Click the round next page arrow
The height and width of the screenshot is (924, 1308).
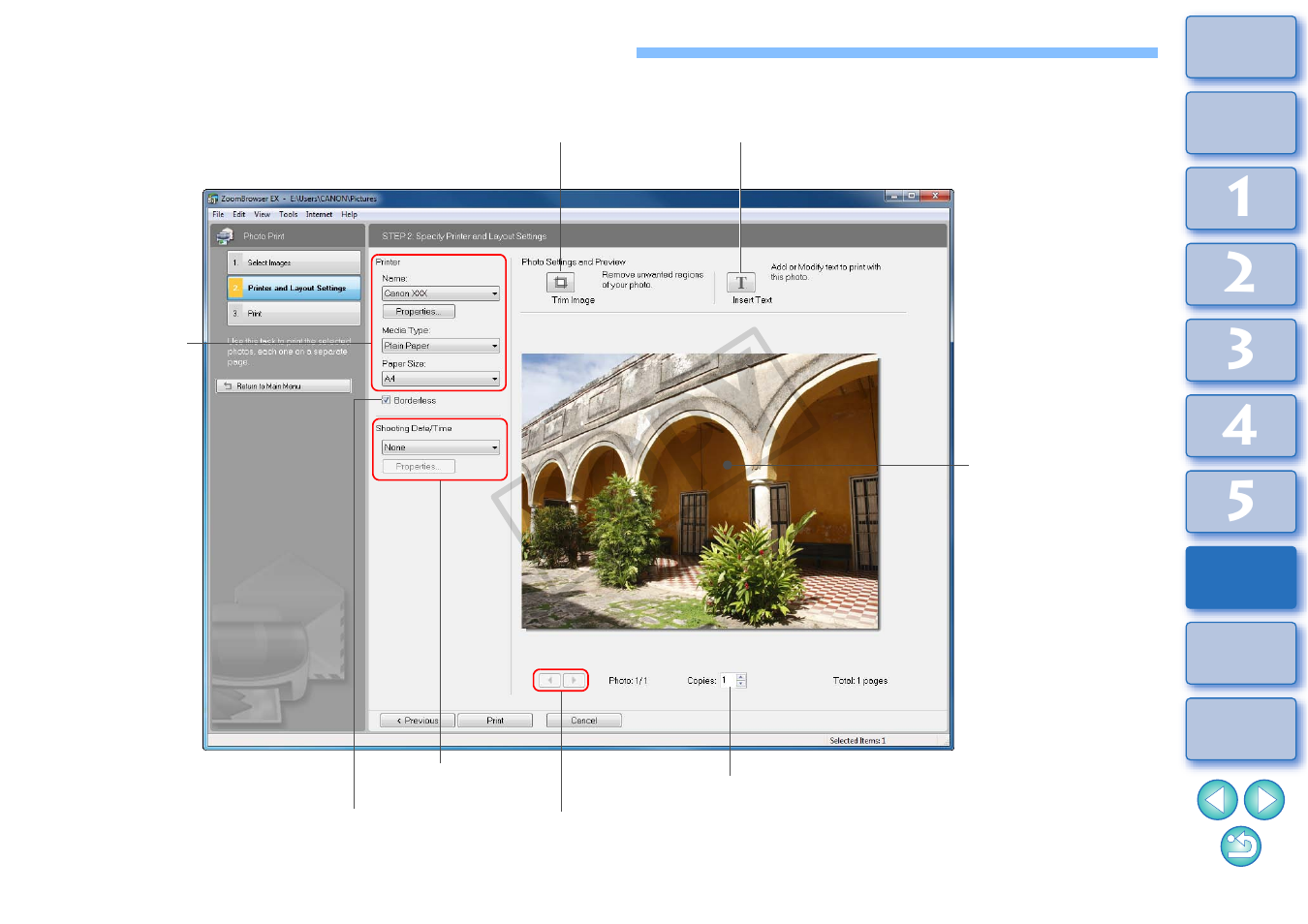click(1263, 800)
